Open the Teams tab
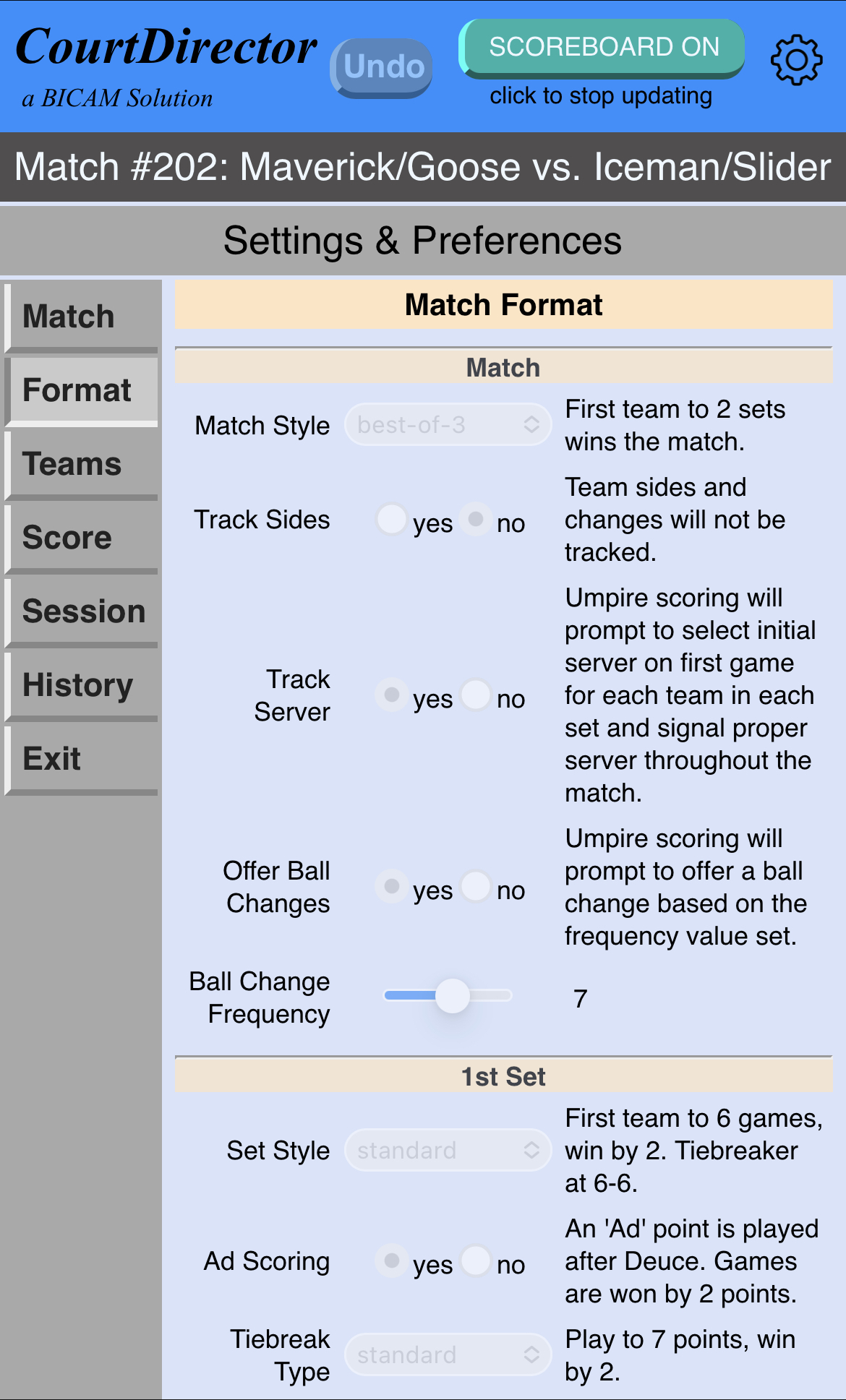Screen dimensions: 846x1400 coord(82,464)
